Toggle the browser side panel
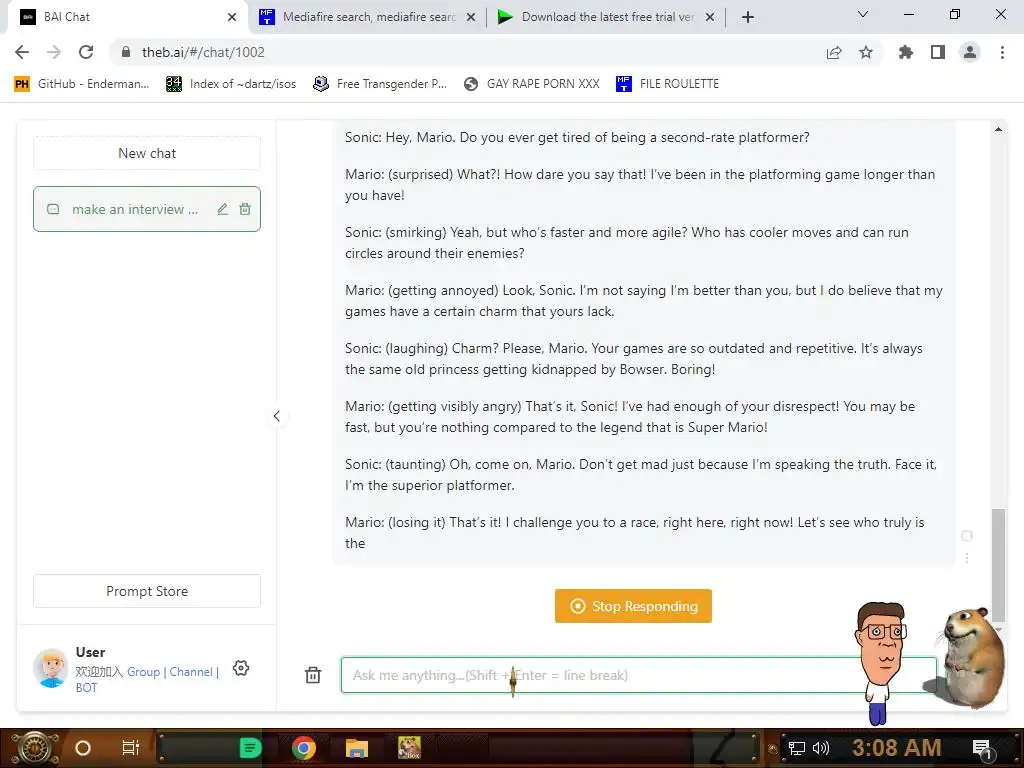The image size is (1024, 768). [x=938, y=52]
